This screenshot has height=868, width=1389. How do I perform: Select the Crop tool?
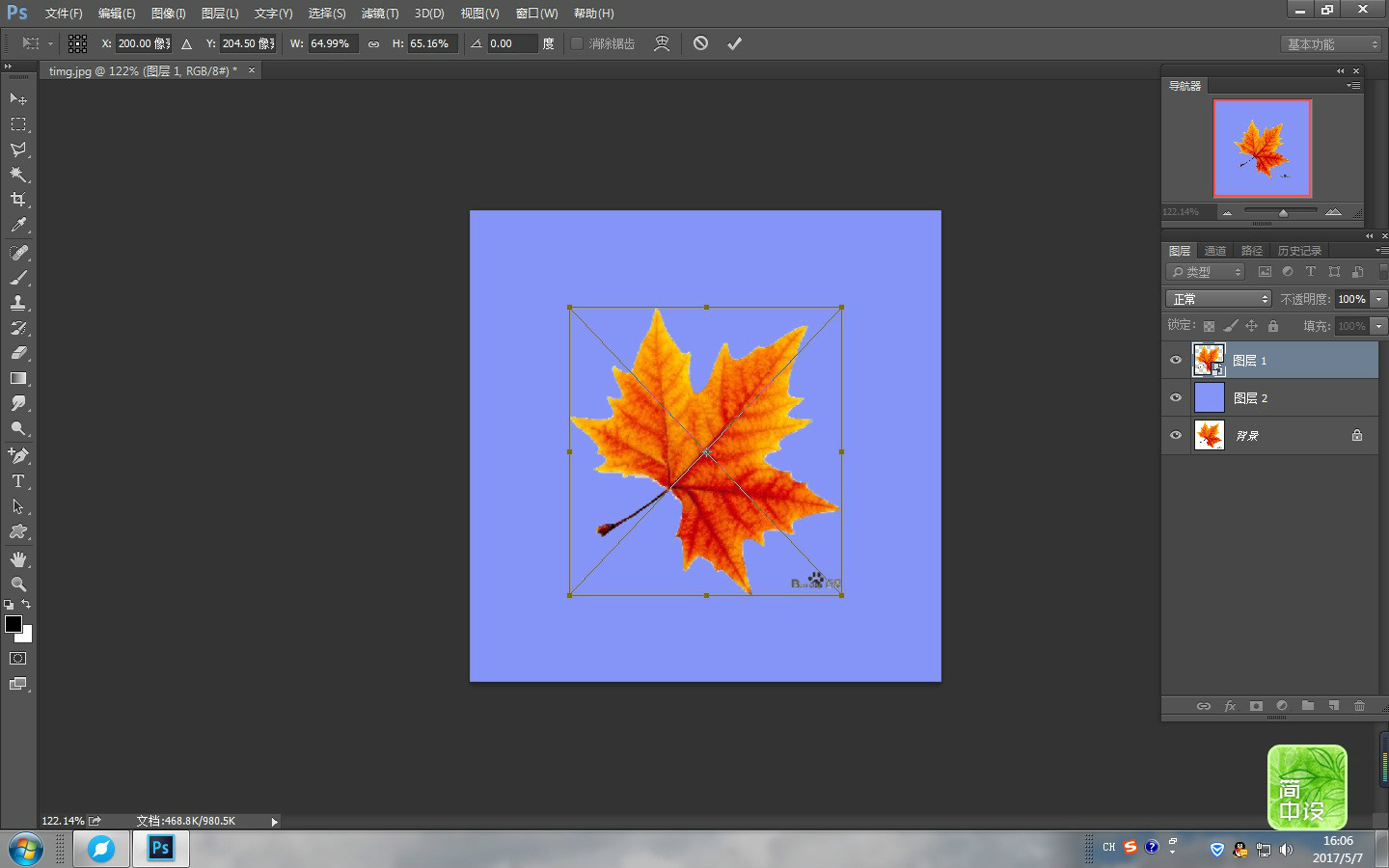point(18,200)
